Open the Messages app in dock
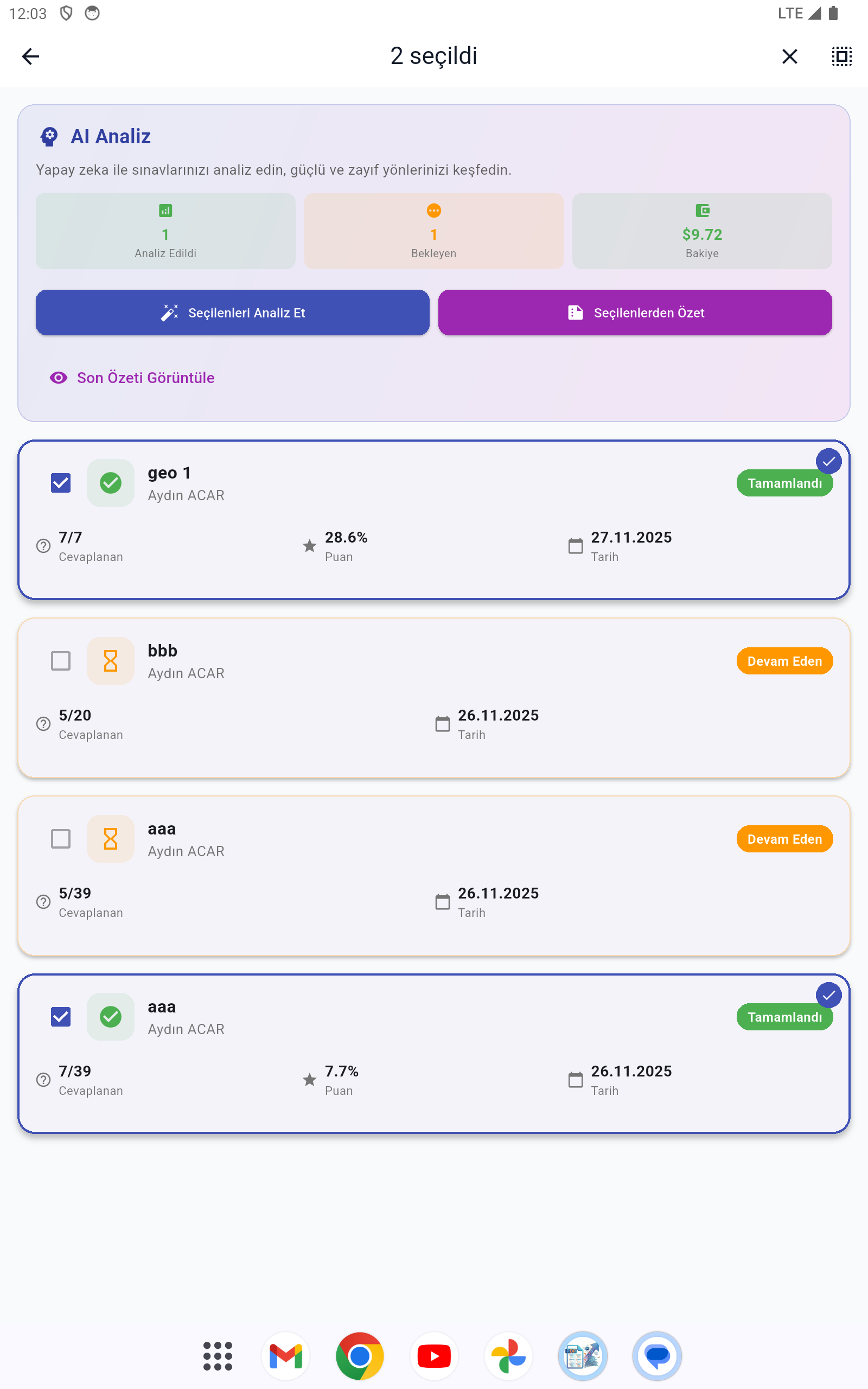The height and width of the screenshot is (1389, 868). (x=657, y=1356)
